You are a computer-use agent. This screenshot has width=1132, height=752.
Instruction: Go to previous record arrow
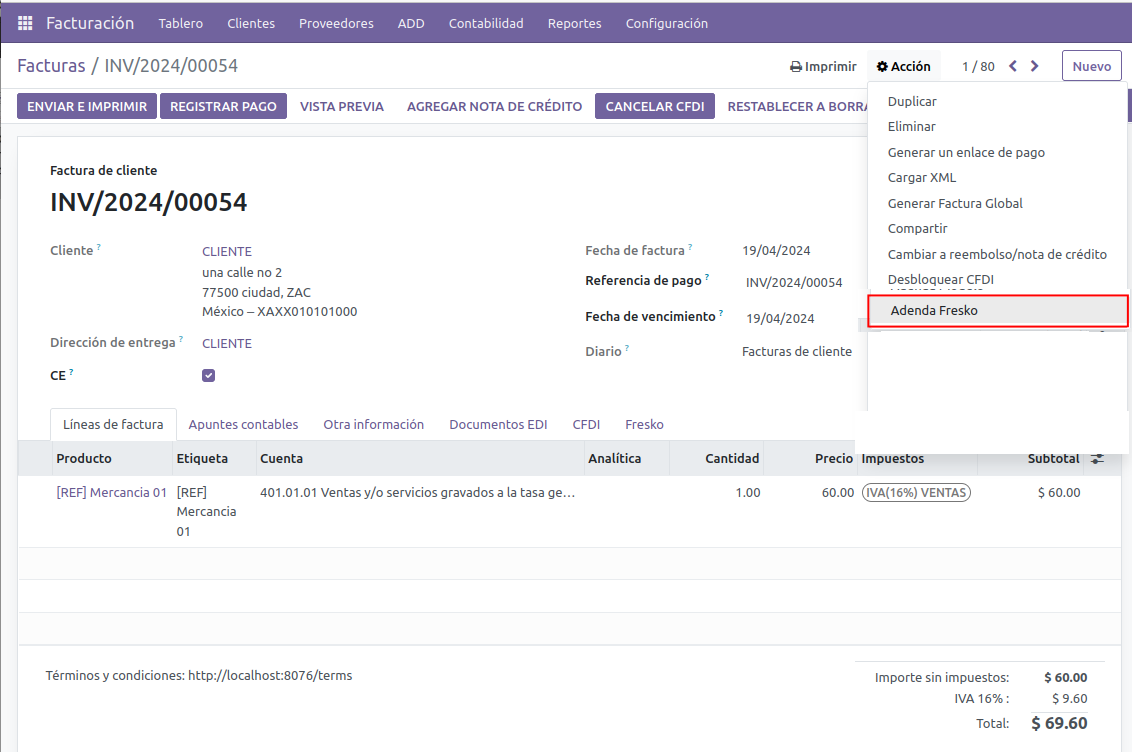[1013, 67]
